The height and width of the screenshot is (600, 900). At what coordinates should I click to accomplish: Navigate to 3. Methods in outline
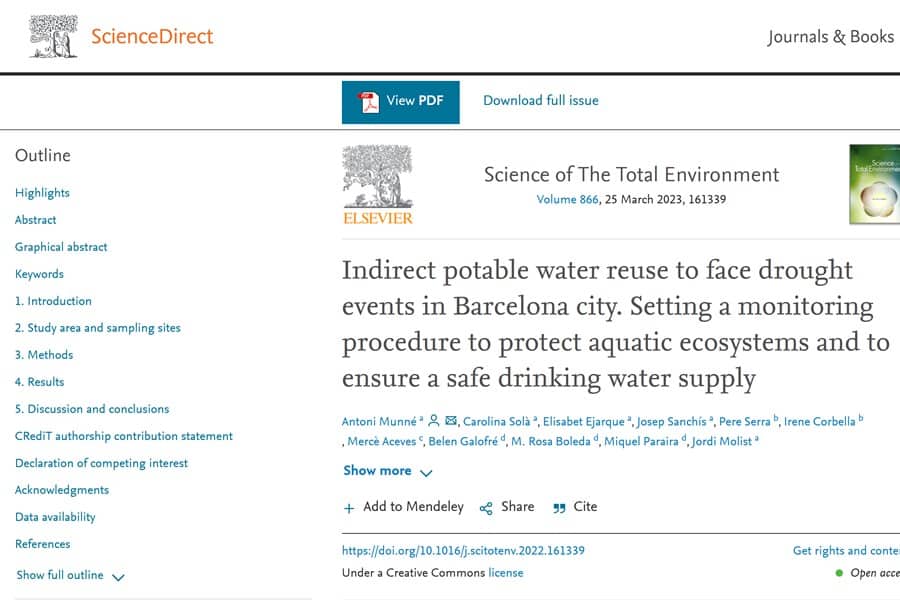click(44, 355)
